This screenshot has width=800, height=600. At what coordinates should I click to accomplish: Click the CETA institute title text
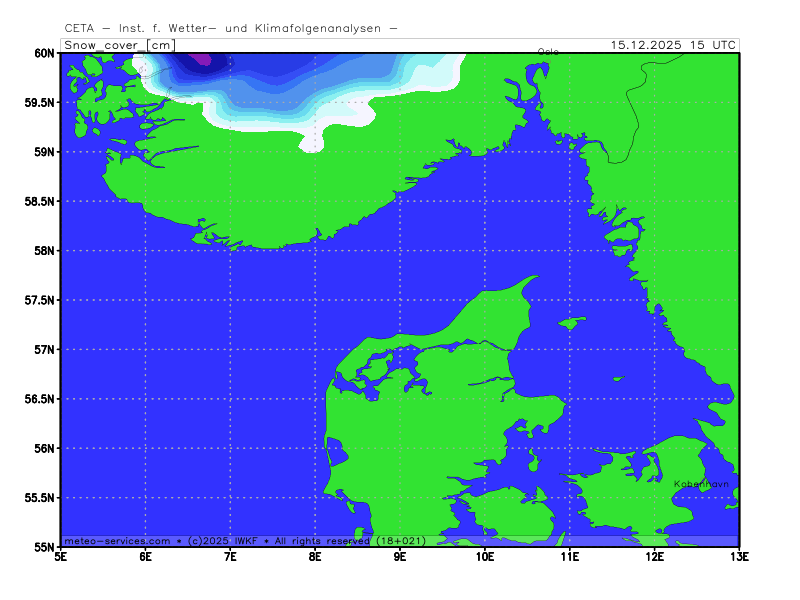[230, 28]
